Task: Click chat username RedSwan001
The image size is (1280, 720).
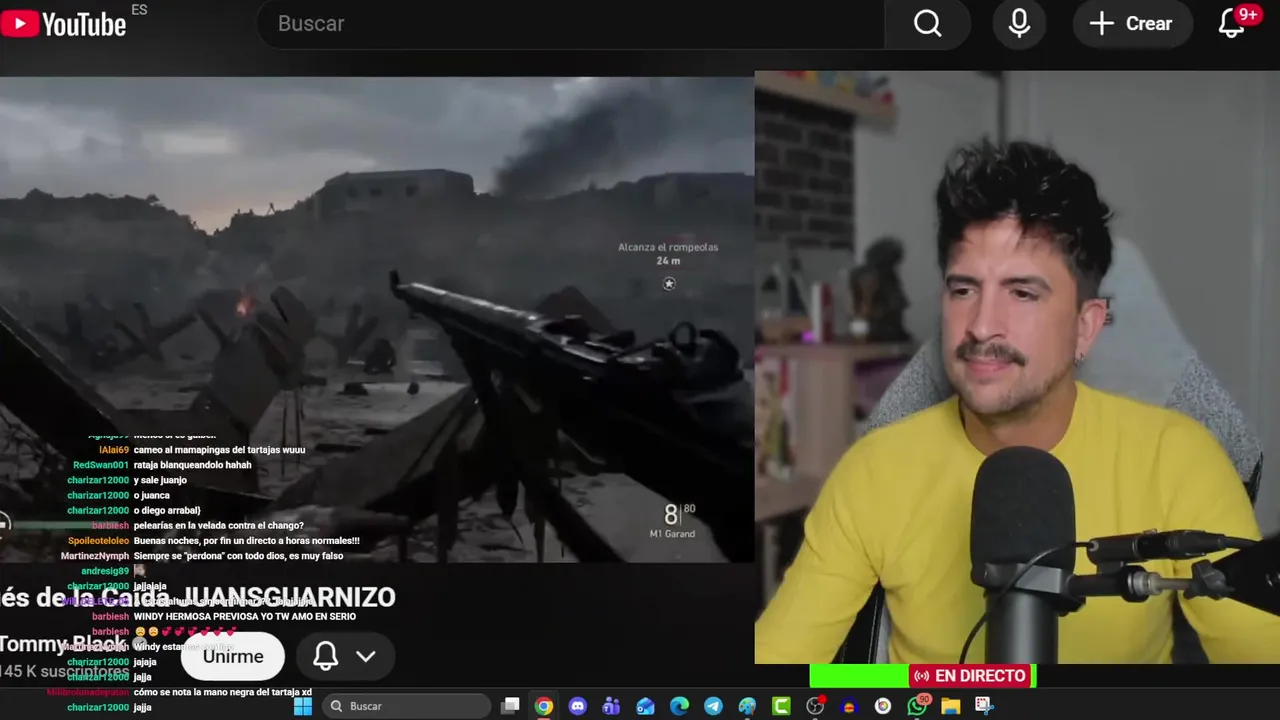Action: point(101,465)
